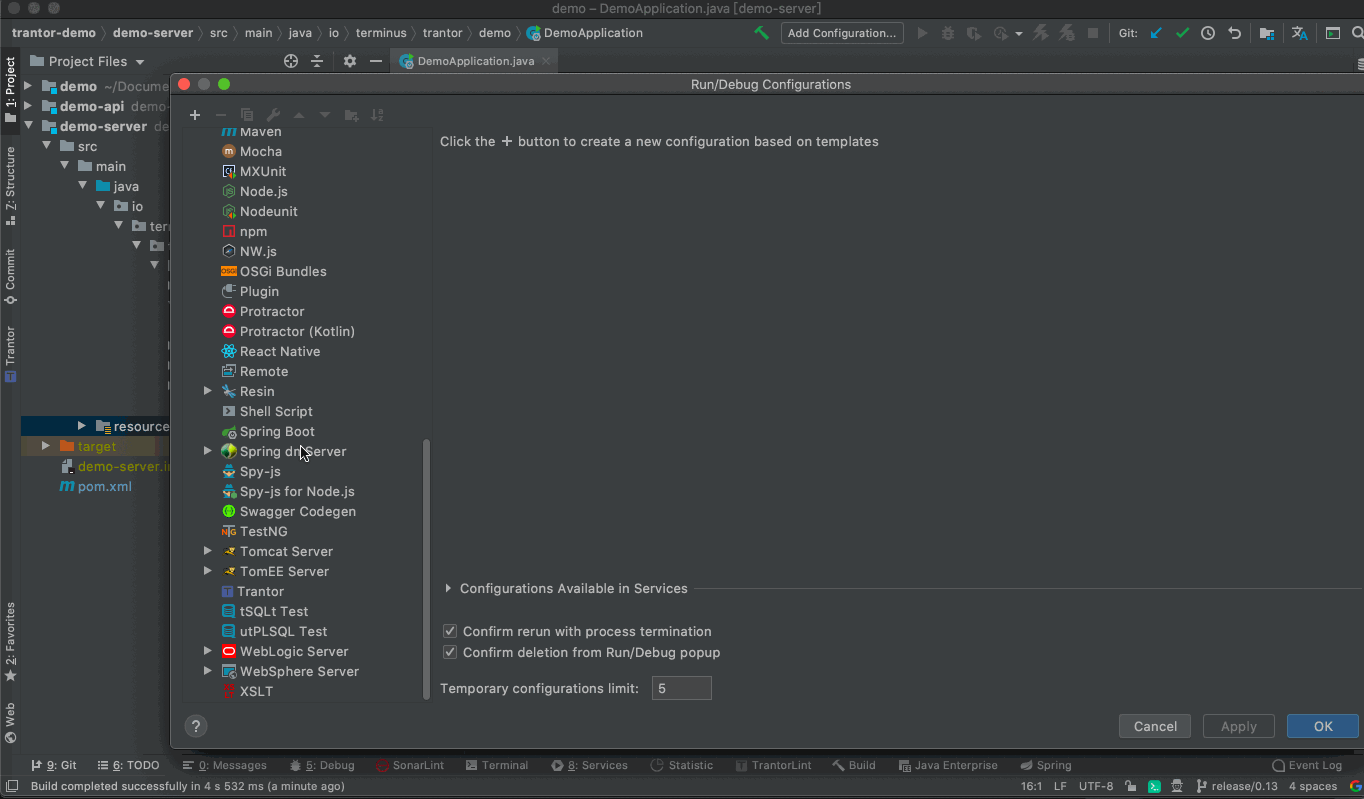This screenshot has height=799, width=1364.
Task: Open the SonarLint tool window tab
Action: pos(411,765)
